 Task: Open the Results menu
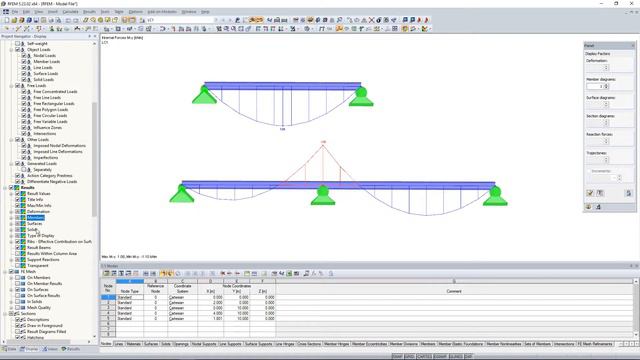coord(89,12)
